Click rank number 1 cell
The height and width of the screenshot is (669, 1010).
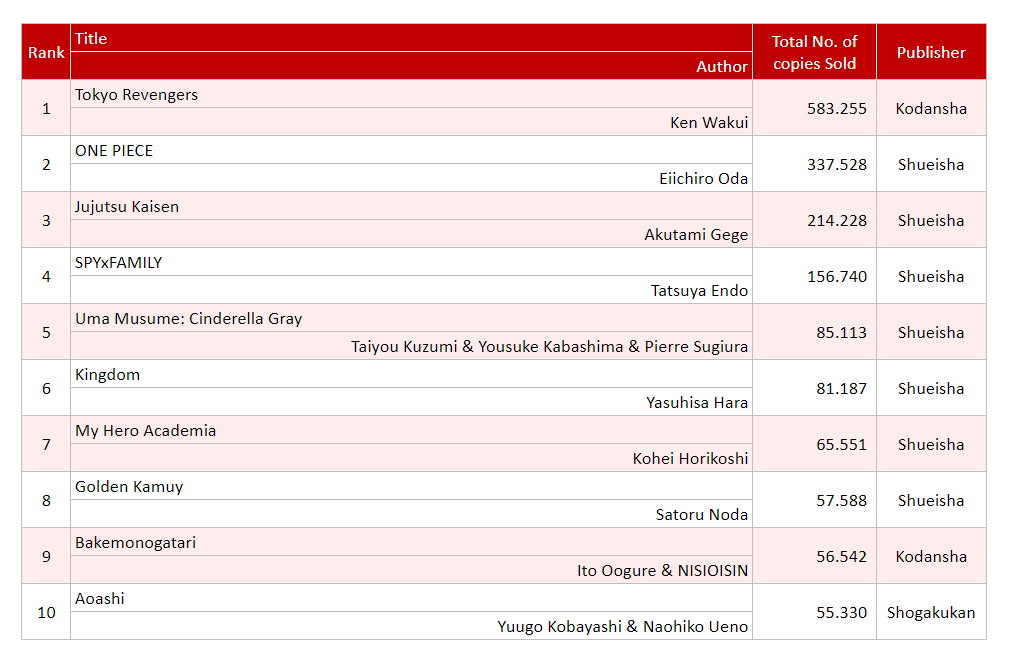pos(46,108)
